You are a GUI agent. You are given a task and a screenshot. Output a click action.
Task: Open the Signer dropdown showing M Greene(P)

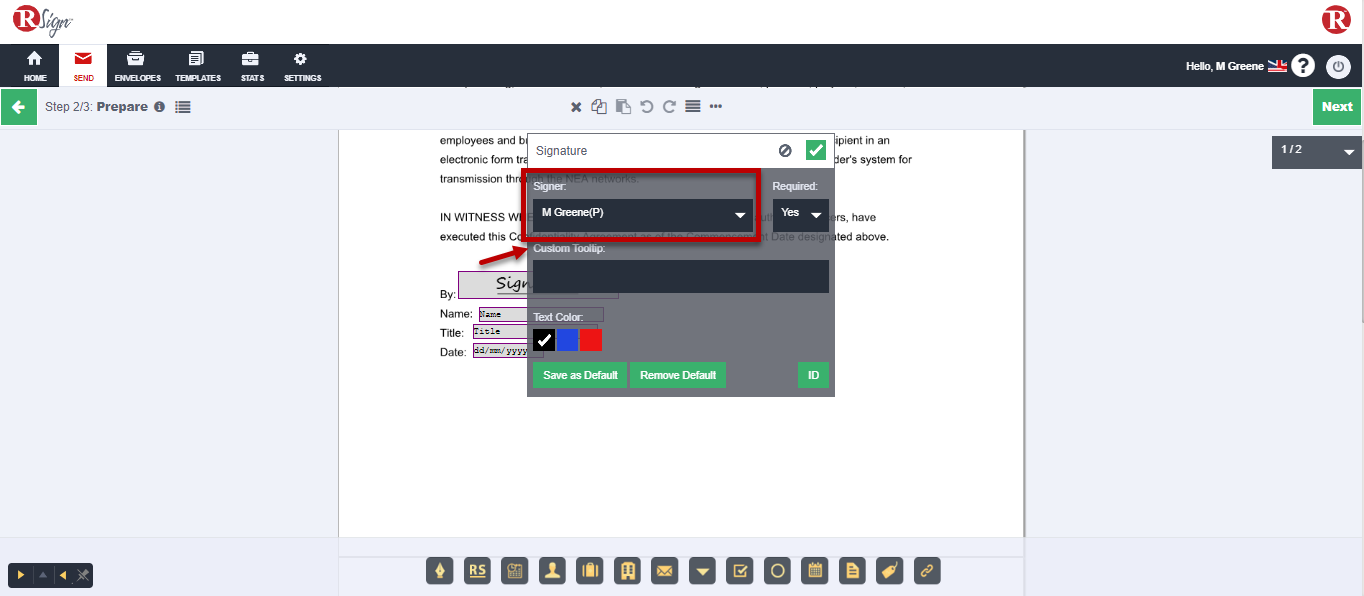[x=643, y=214]
